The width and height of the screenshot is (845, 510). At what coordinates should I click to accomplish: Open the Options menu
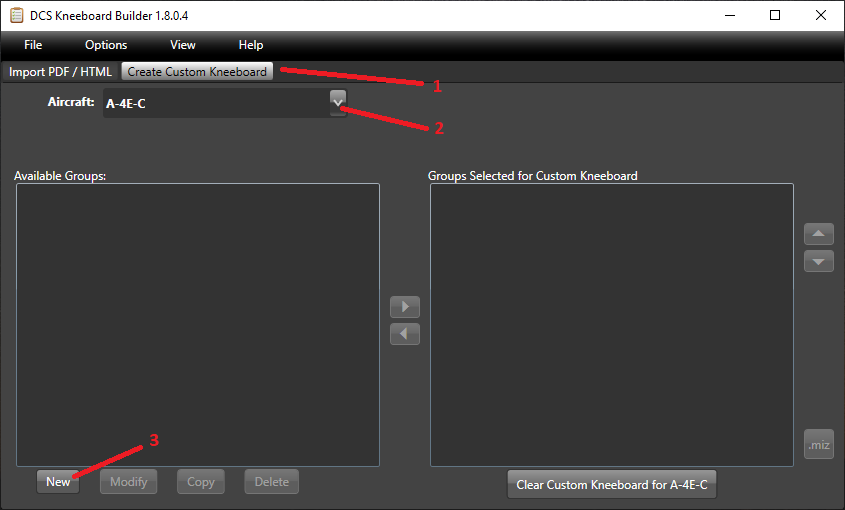[106, 45]
